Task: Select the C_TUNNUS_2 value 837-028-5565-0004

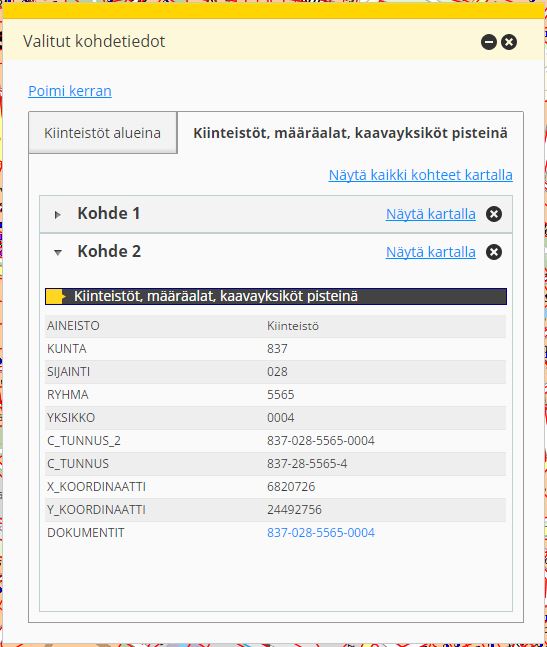Action: pos(321,441)
